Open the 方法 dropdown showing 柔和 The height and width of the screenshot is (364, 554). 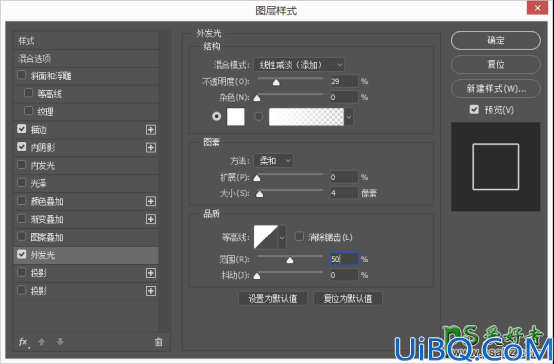273,161
